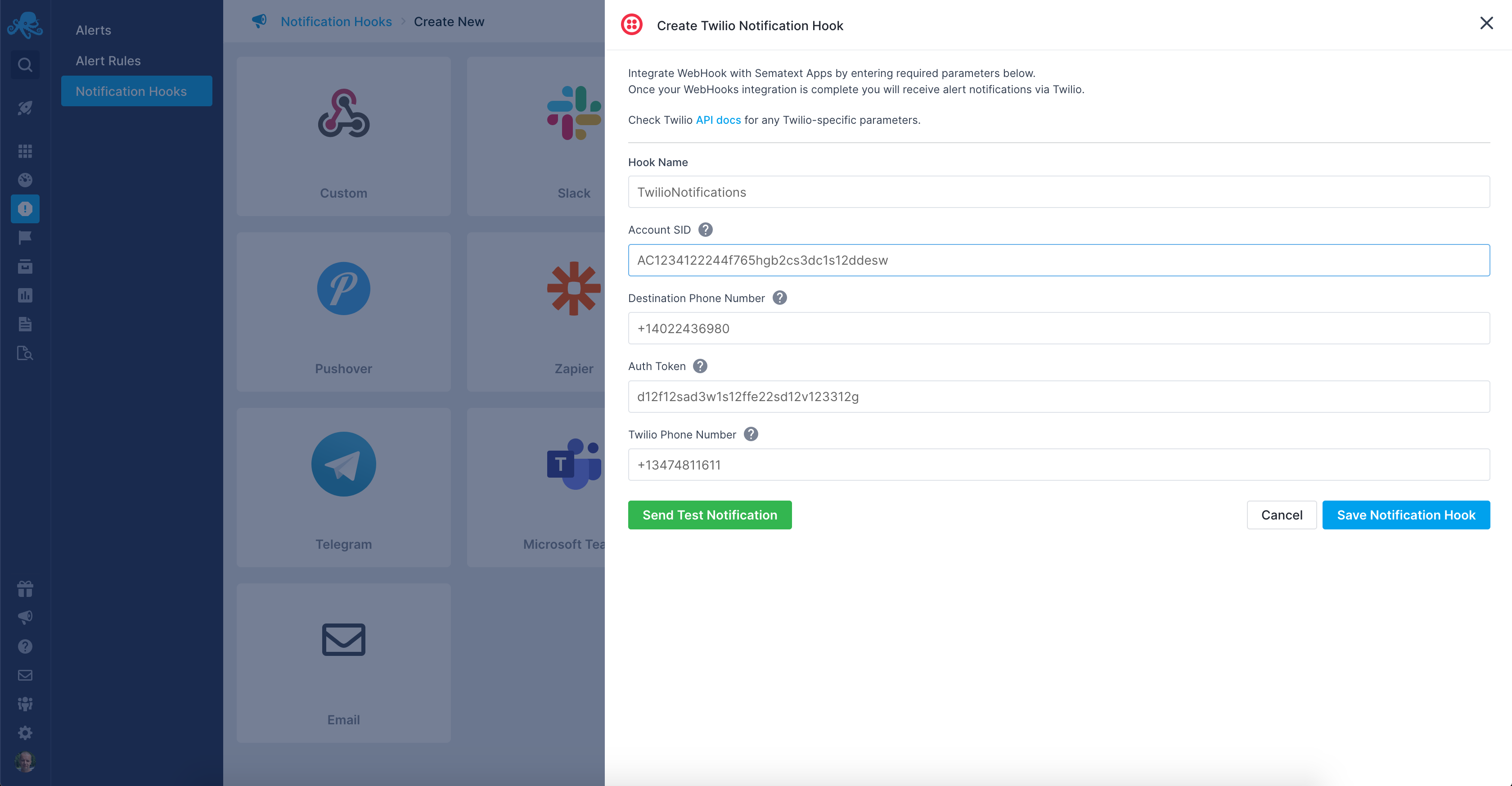Screen dimensions: 1512x786
Task: Open the flag events icon
Action: (x=25, y=237)
